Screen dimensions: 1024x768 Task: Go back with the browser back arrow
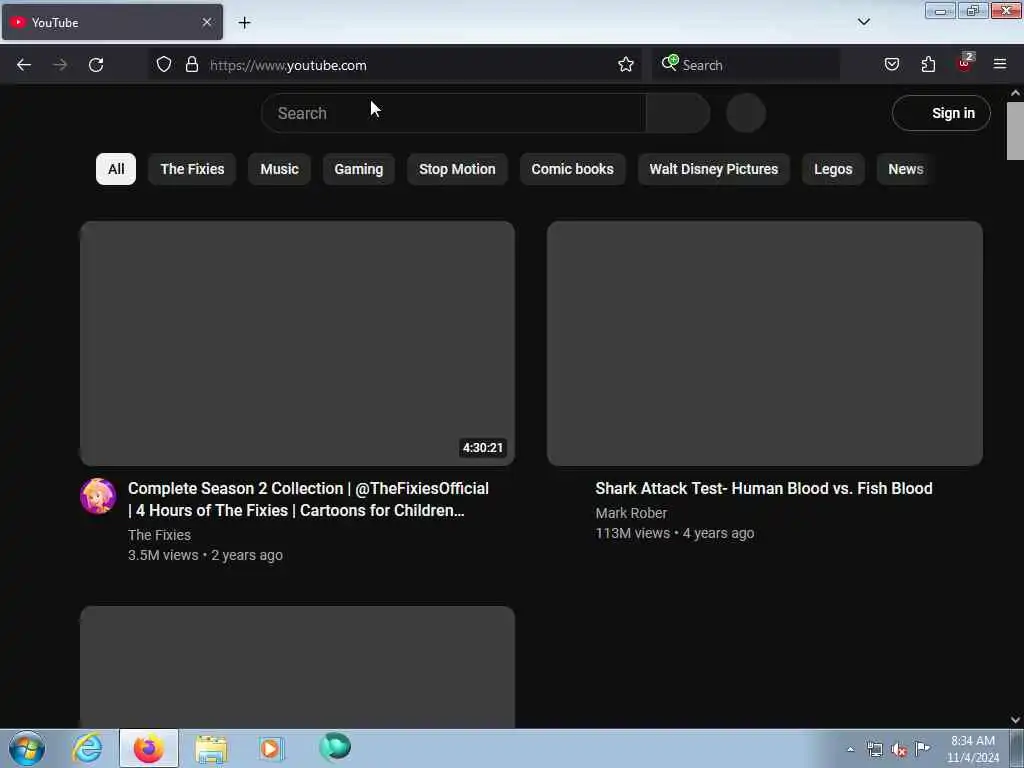tap(24, 65)
